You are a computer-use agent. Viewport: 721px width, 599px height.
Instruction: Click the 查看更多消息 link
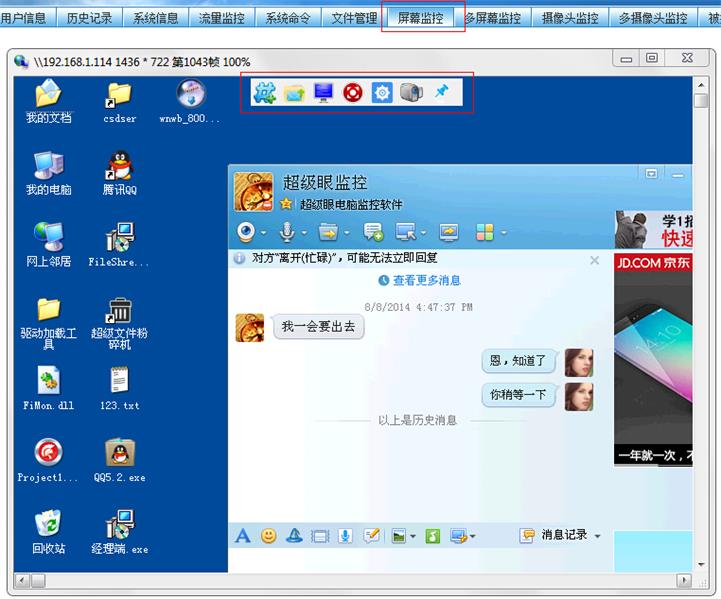426,281
